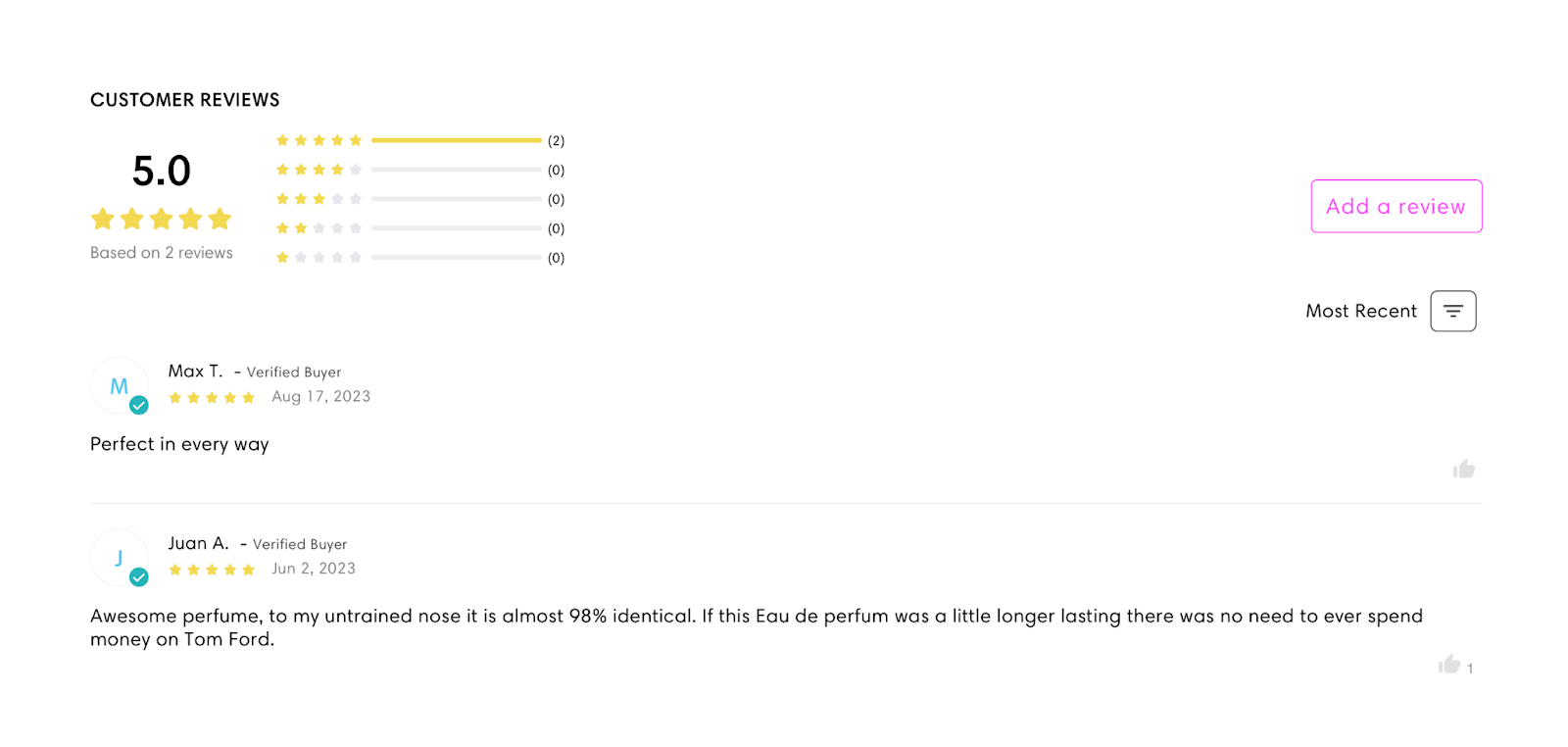The height and width of the screenshot is (747, 1568).
Task: Like Max T.'s review with thumbs up
Action: (1464, 469)
